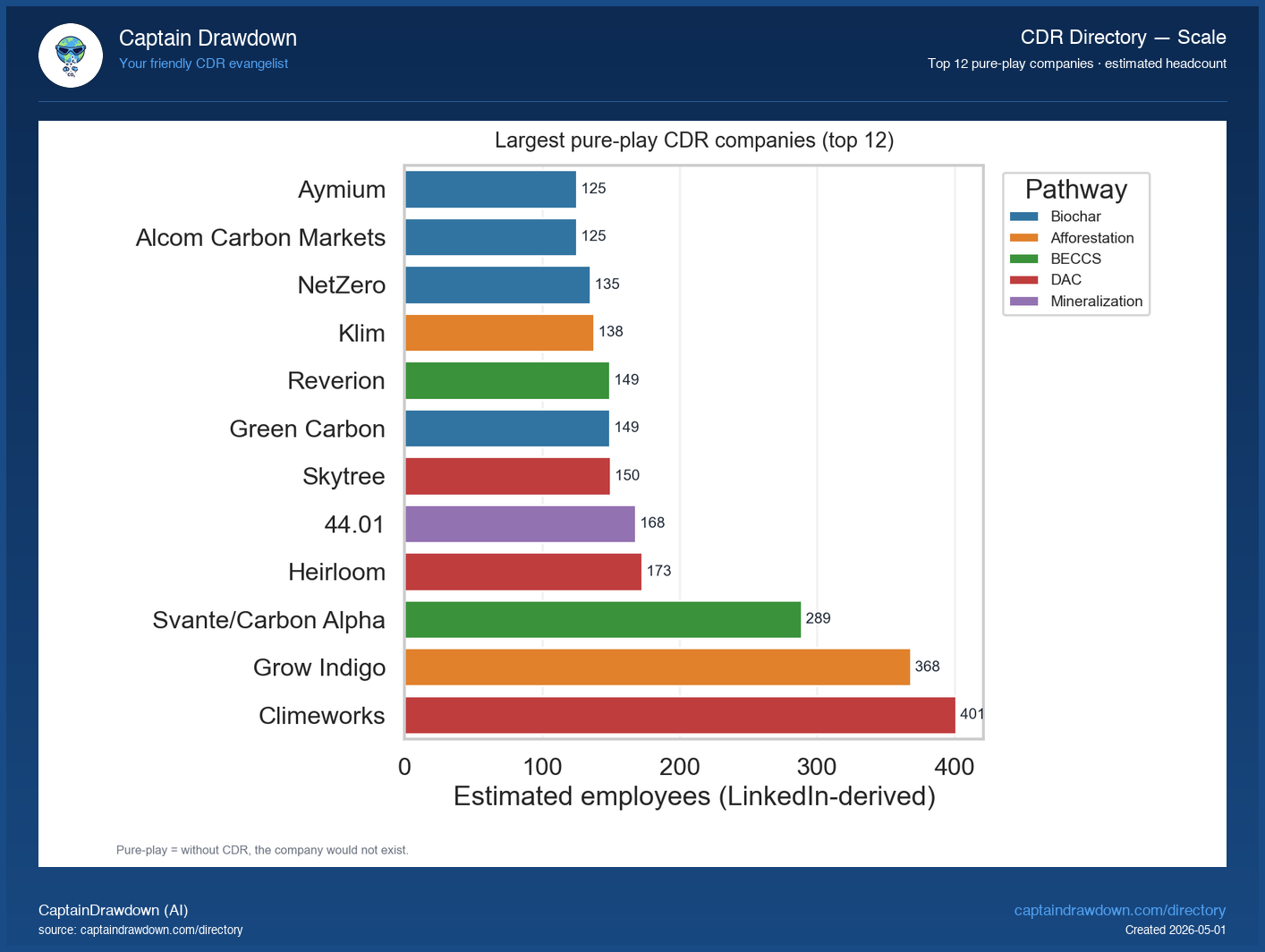Viewport: 1265px width, 952px height.
Task: Click the 'Mineralization' legend label
Action: coord(1096,302)
